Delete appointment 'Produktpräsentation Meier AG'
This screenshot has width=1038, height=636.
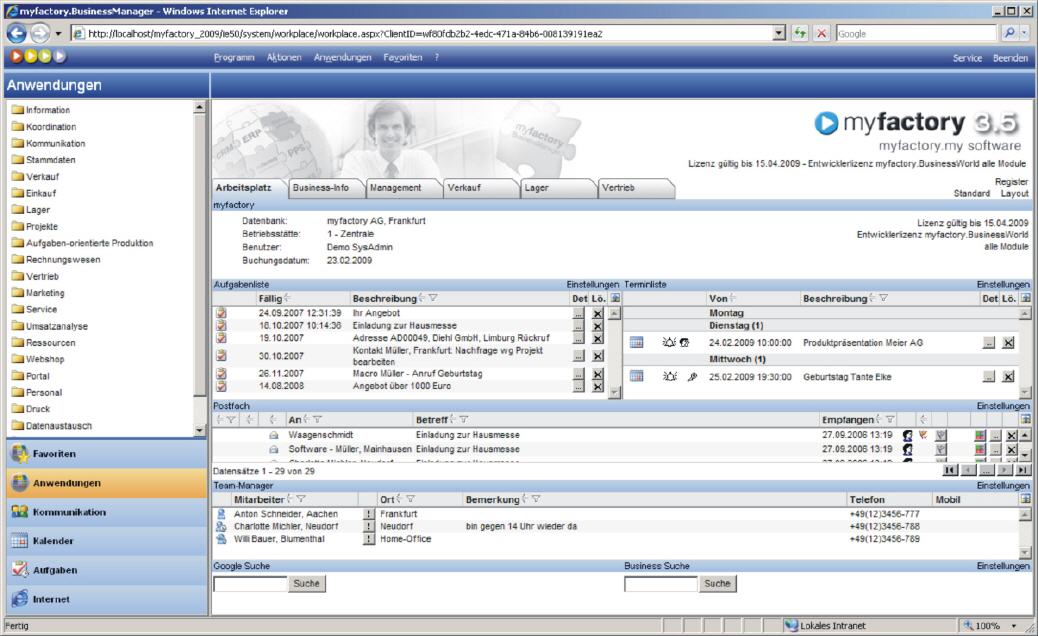click(x=1008, y=343)
